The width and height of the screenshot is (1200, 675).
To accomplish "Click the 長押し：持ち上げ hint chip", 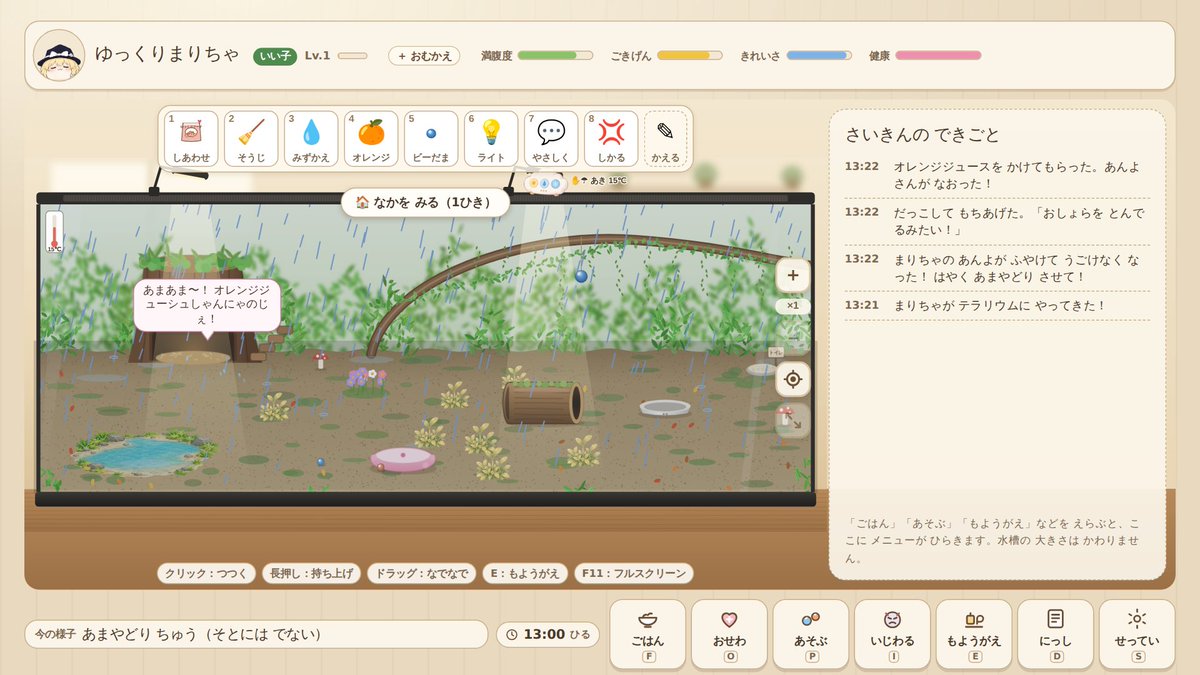I will point(310,574).
